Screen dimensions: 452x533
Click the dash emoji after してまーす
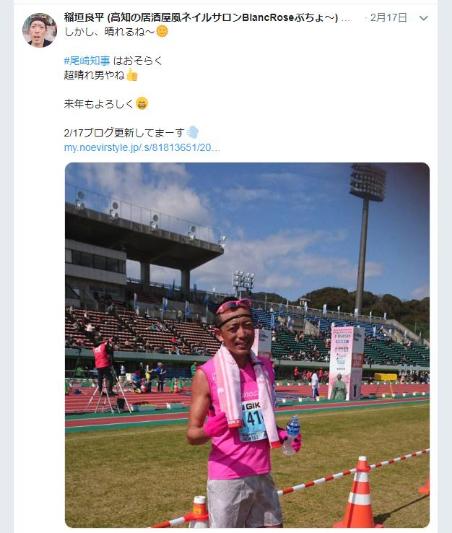(192, 133)
